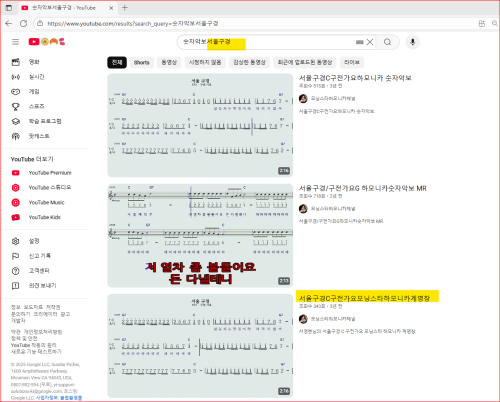500x402 pixels.
Task: Open the hamburger guide menu
Action: 15,42
